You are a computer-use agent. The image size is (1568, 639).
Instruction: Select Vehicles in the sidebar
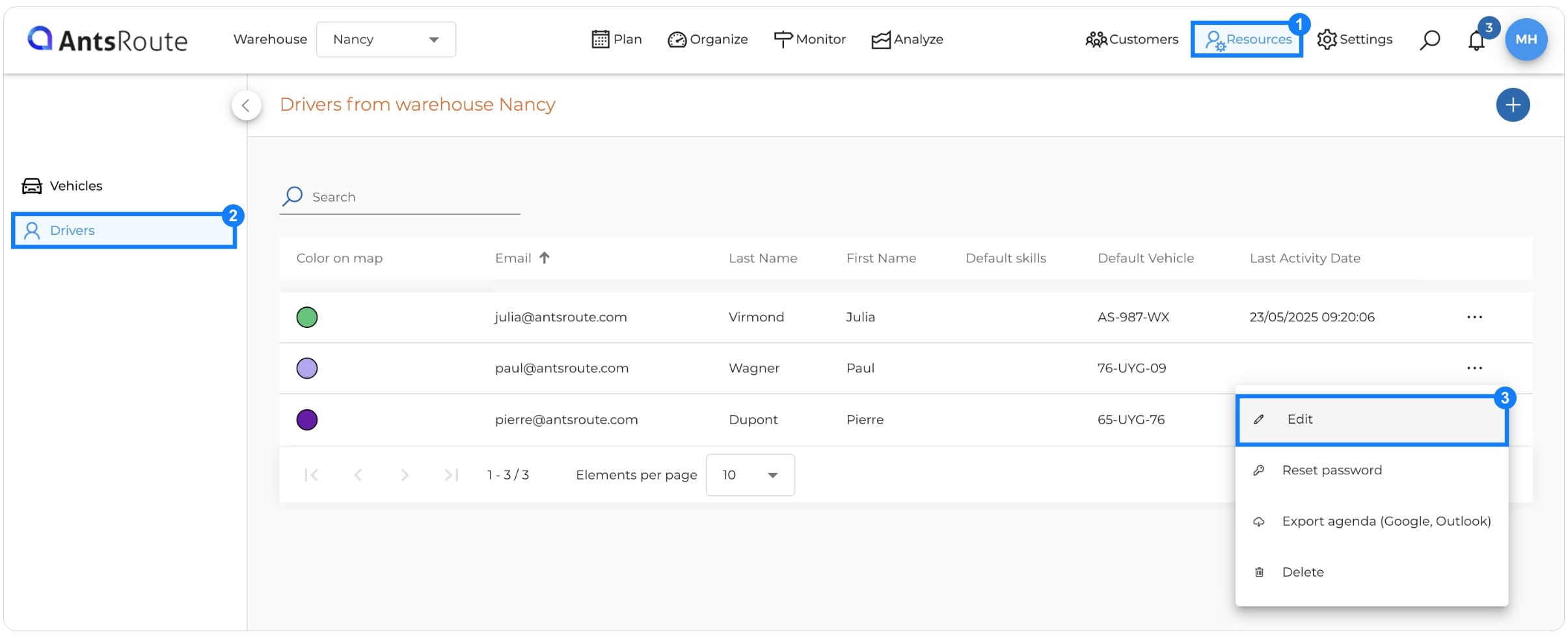pyautogui.click(x=62, y=186)
